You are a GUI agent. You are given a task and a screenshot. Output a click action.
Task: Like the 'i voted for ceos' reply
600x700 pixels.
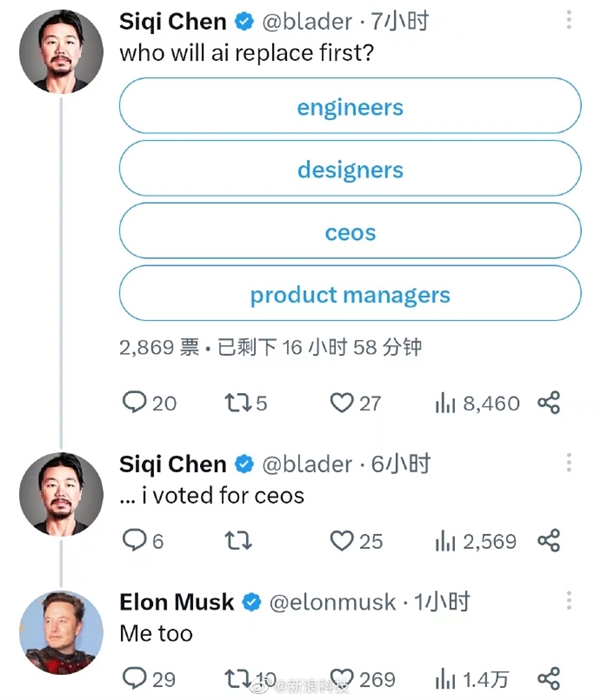pos(342,541)
